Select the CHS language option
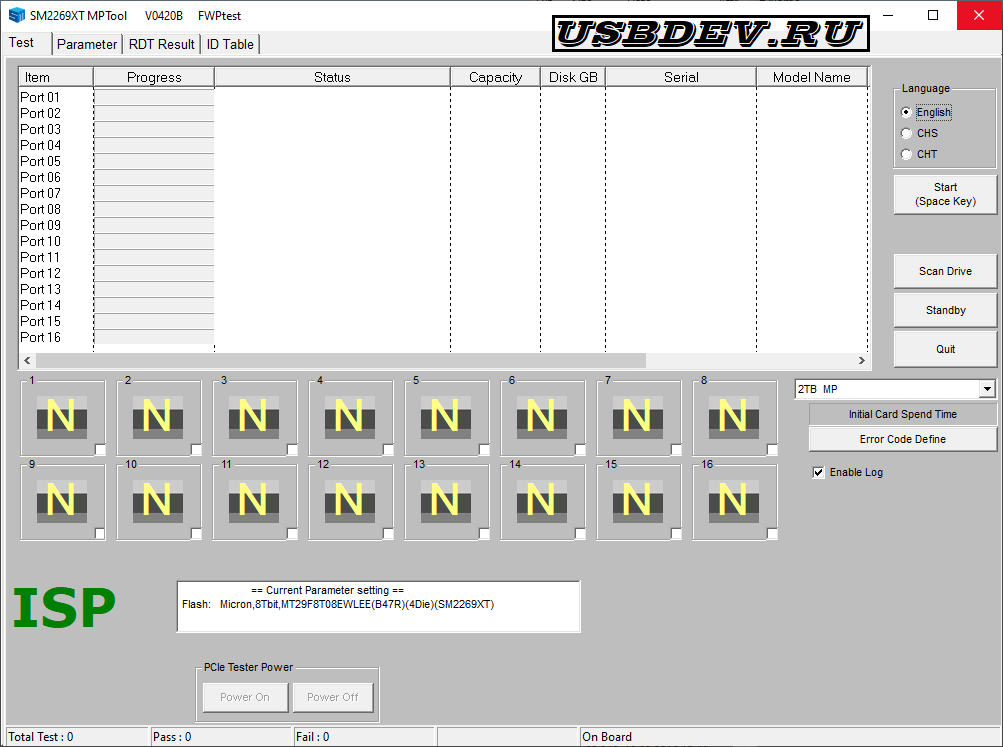Viewport: 1003px width, 747px height. pyautogui.click(x=906, y=133)
